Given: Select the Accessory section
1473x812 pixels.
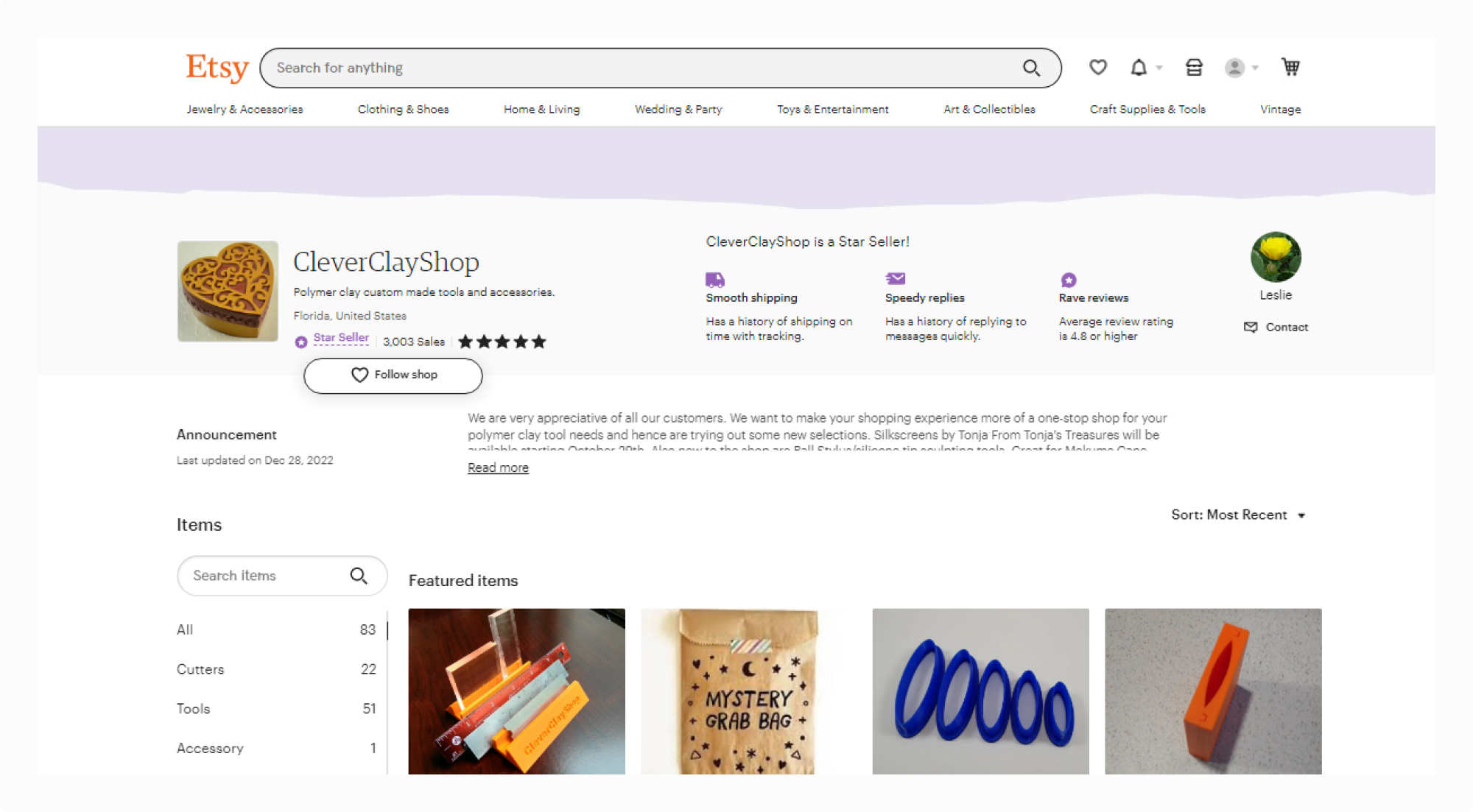Looking at the screenshot, I should 276,748.
